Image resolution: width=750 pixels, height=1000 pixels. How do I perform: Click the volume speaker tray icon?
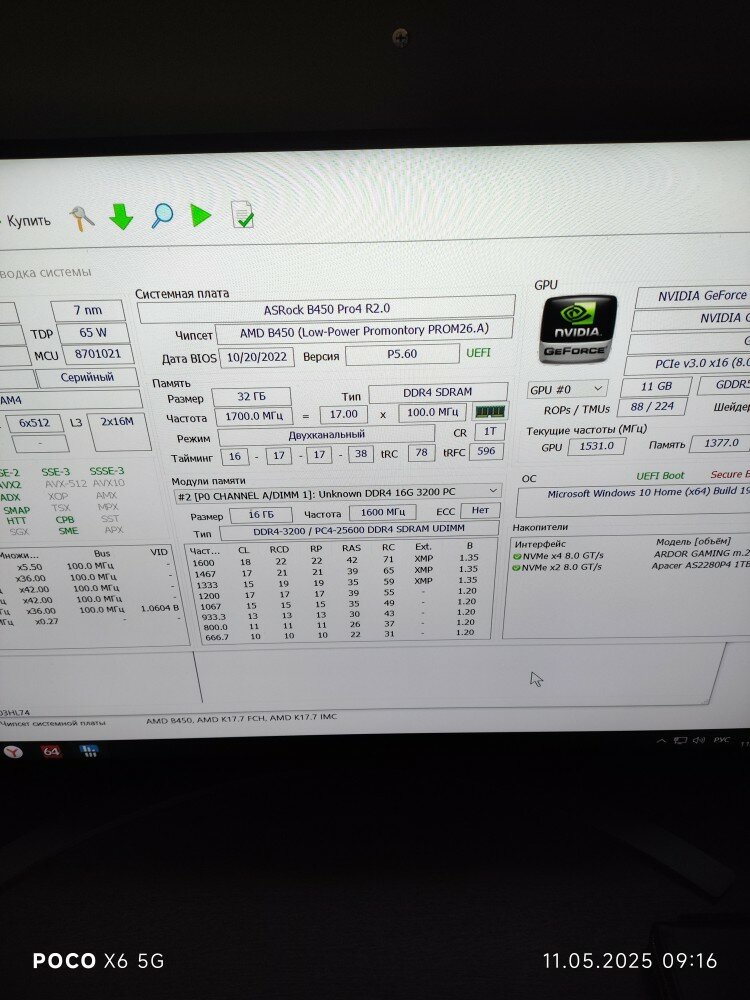click(x=699, y=740)
